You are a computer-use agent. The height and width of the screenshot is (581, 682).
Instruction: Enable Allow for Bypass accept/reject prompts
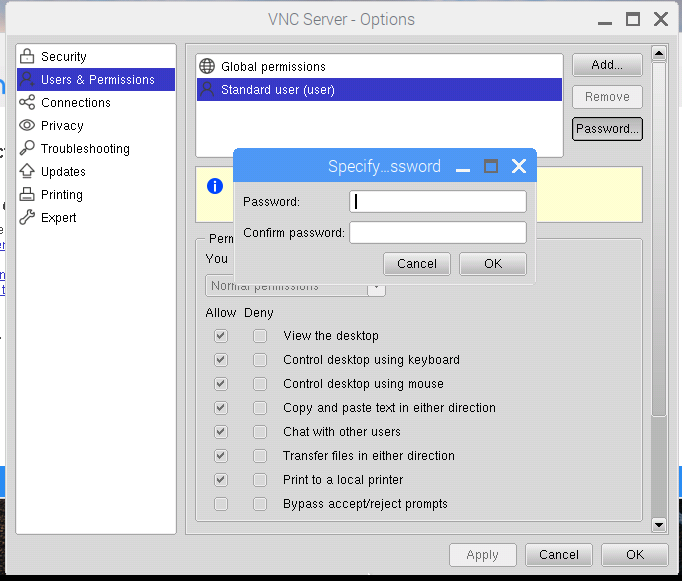pyautogui.click(x=221, y=504)
